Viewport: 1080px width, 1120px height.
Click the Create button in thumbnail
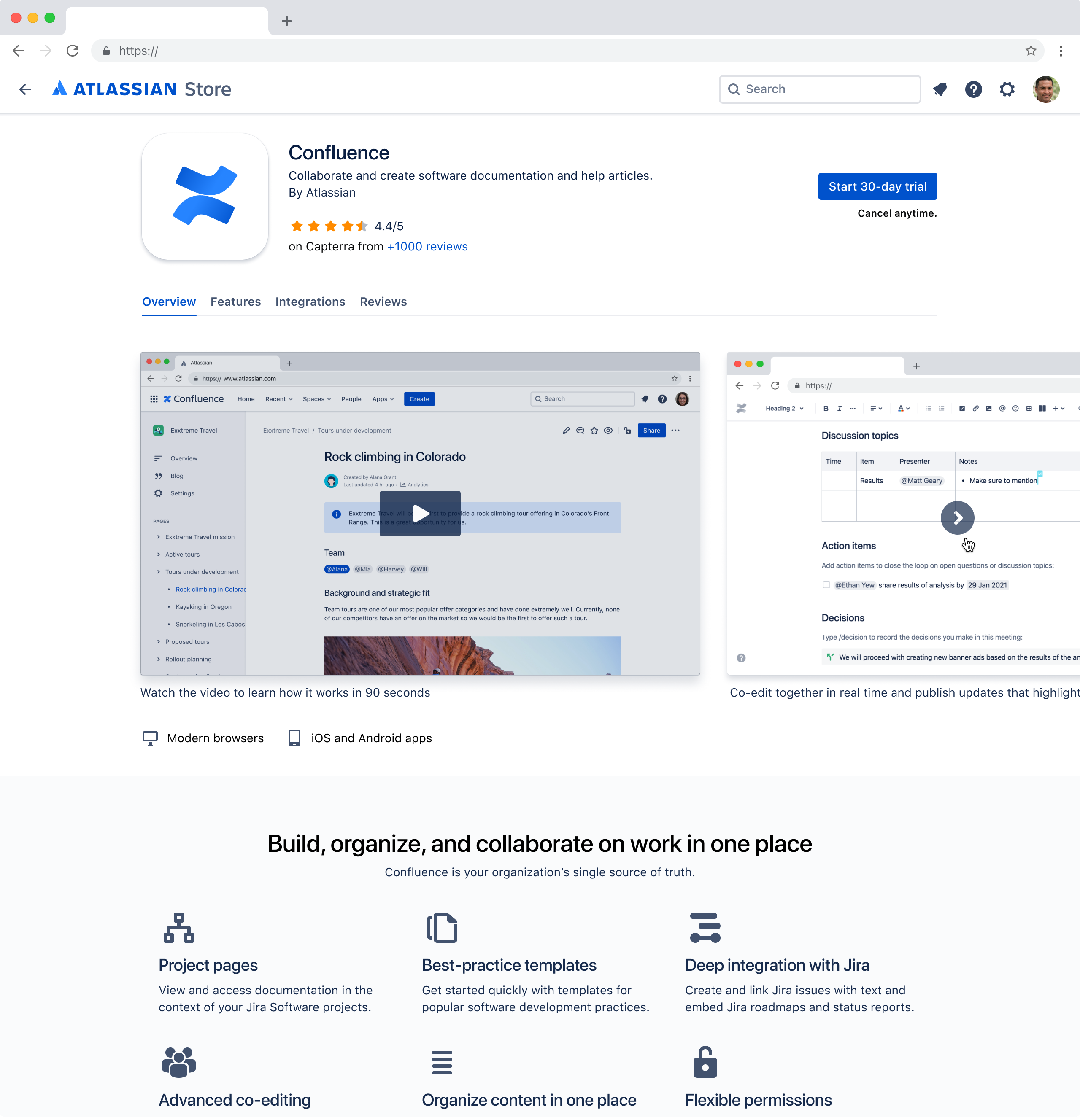click(419, 399)
